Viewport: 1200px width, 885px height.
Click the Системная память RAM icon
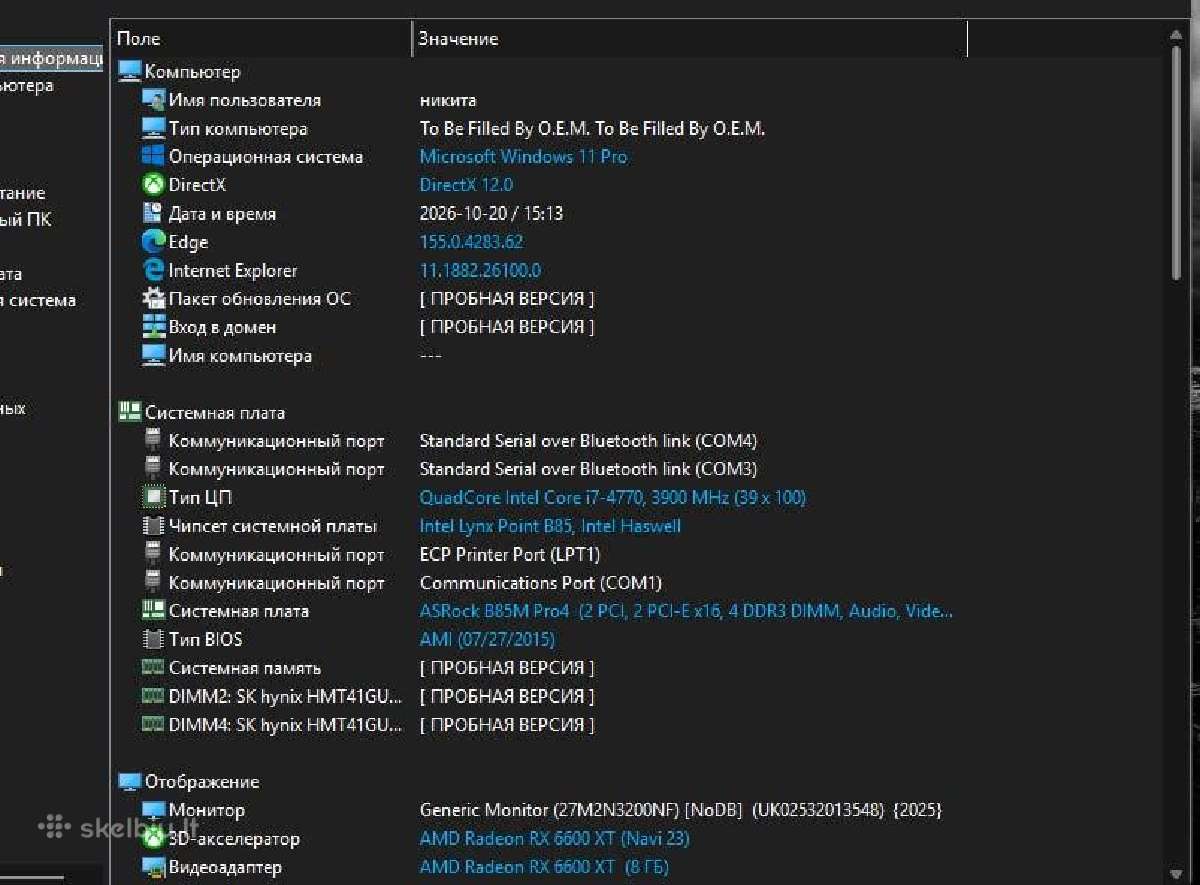point(153,667)
